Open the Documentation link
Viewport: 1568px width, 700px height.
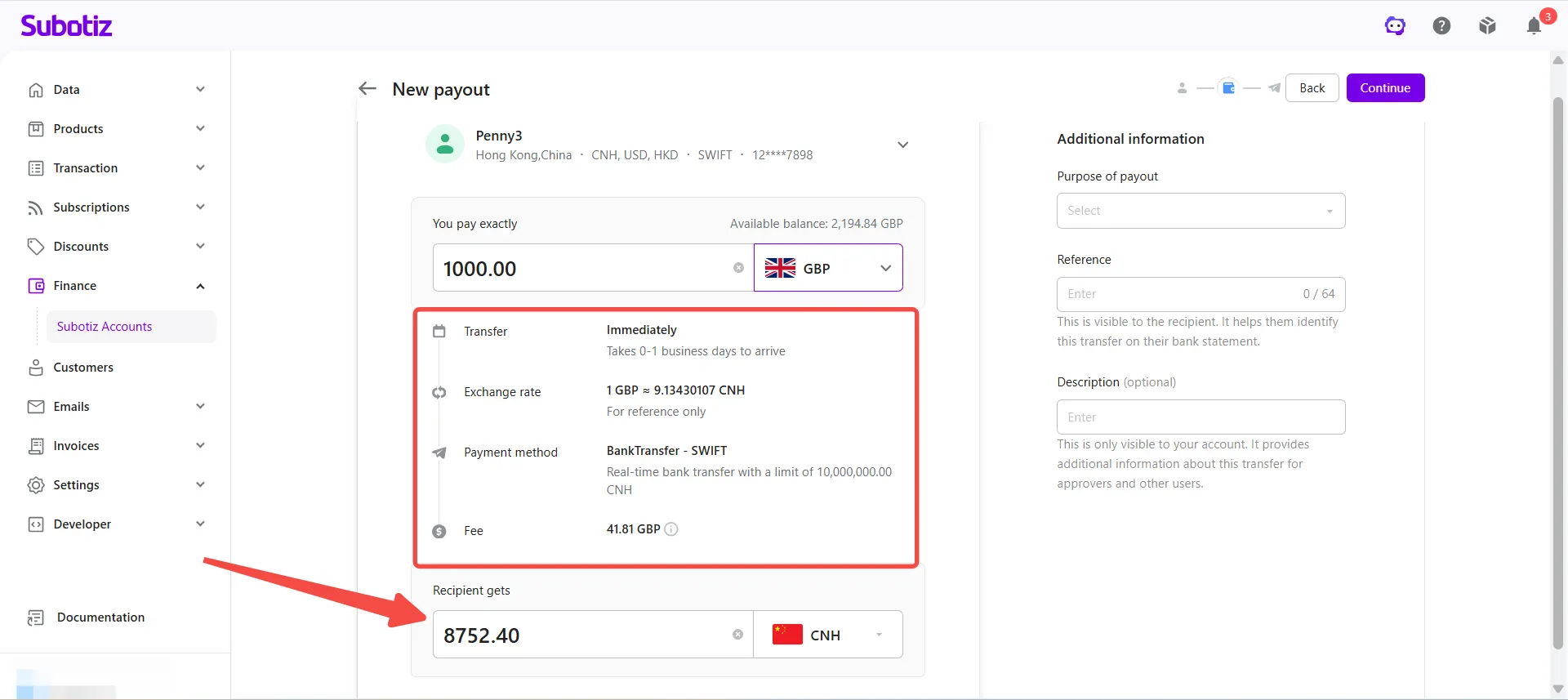pyautogui.click(x=100, y=618)
